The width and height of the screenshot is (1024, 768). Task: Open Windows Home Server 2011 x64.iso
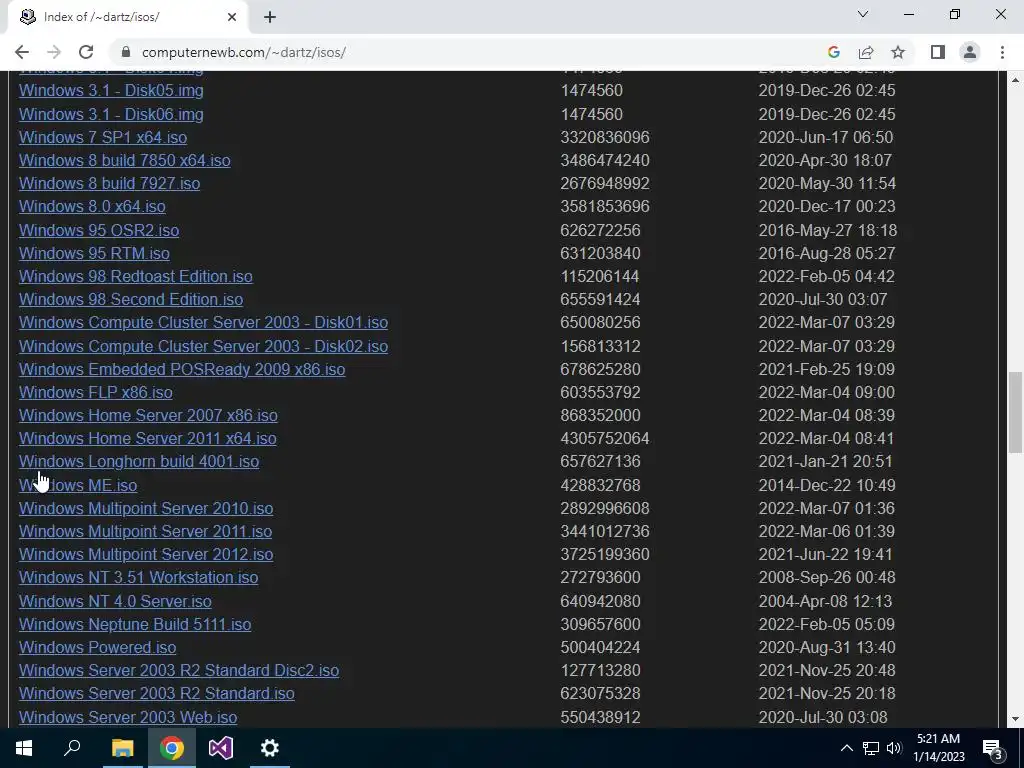pyautogui.click(x=148, y=438)
